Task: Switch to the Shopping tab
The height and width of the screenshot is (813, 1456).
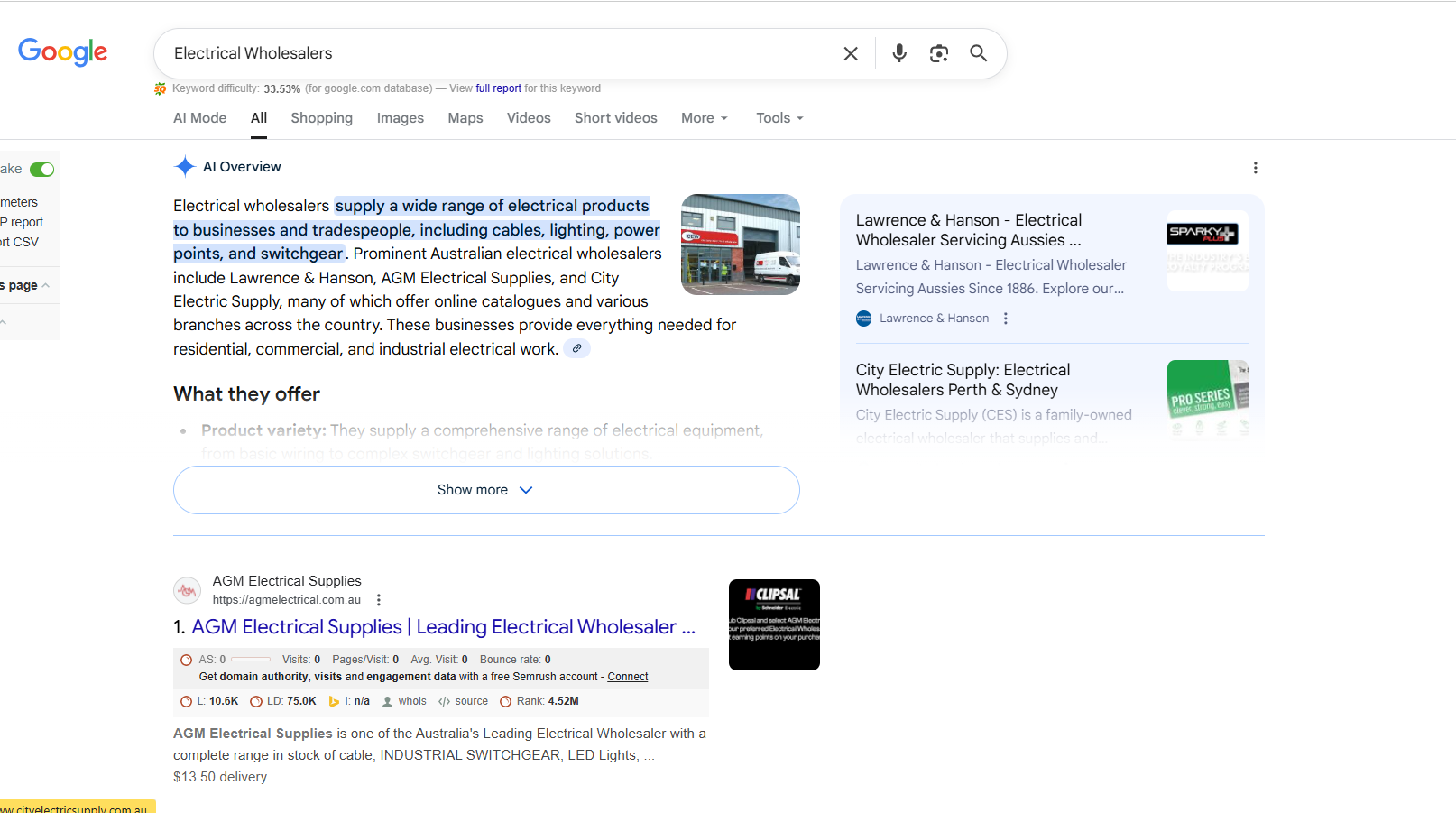Action: point(321,118)
